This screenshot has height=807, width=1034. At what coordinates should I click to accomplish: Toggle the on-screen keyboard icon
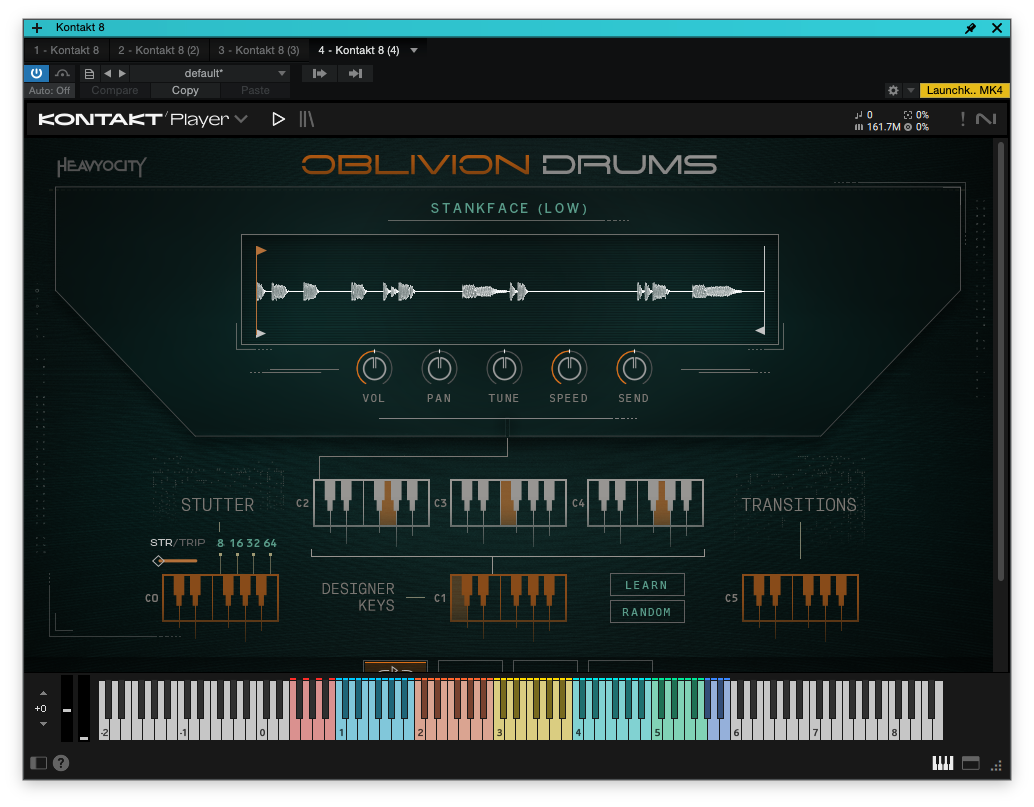click(x=943, y=763)
